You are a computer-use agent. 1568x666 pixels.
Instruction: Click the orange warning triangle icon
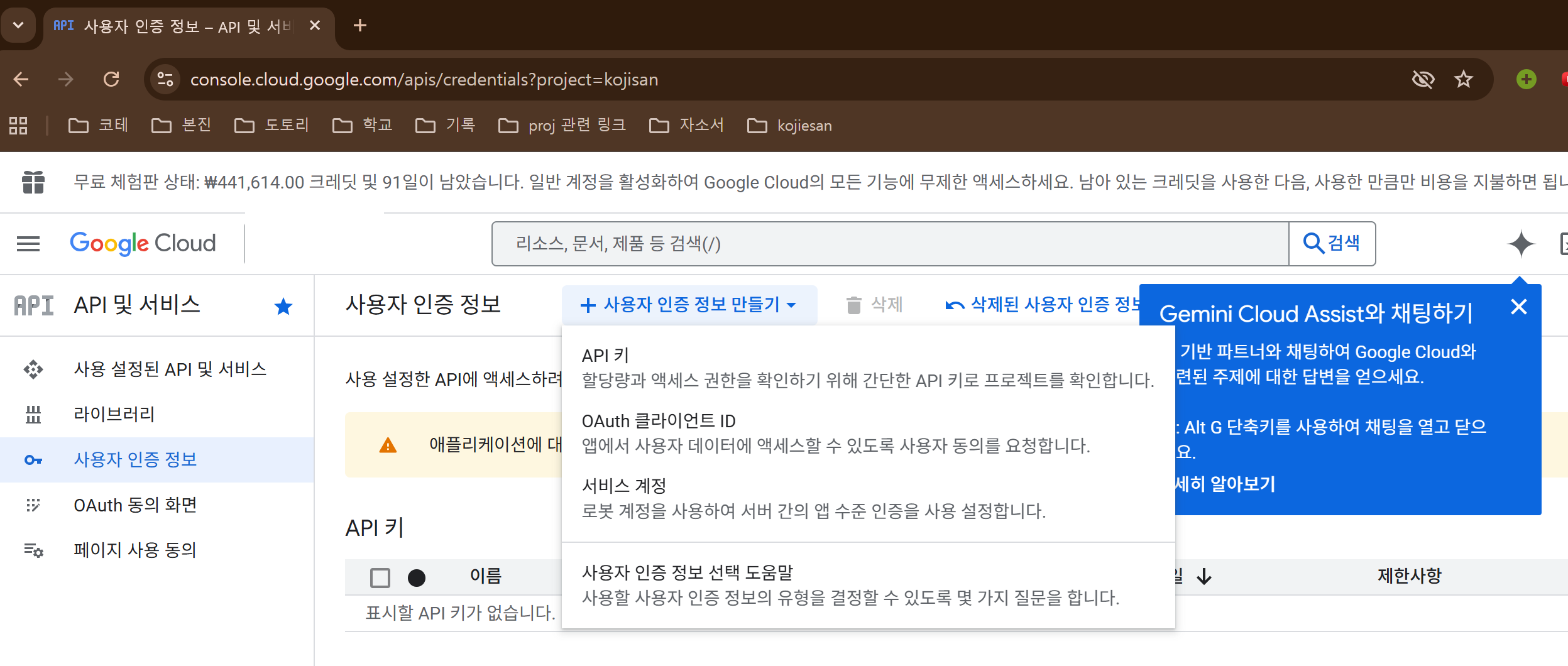pos(388,445)
